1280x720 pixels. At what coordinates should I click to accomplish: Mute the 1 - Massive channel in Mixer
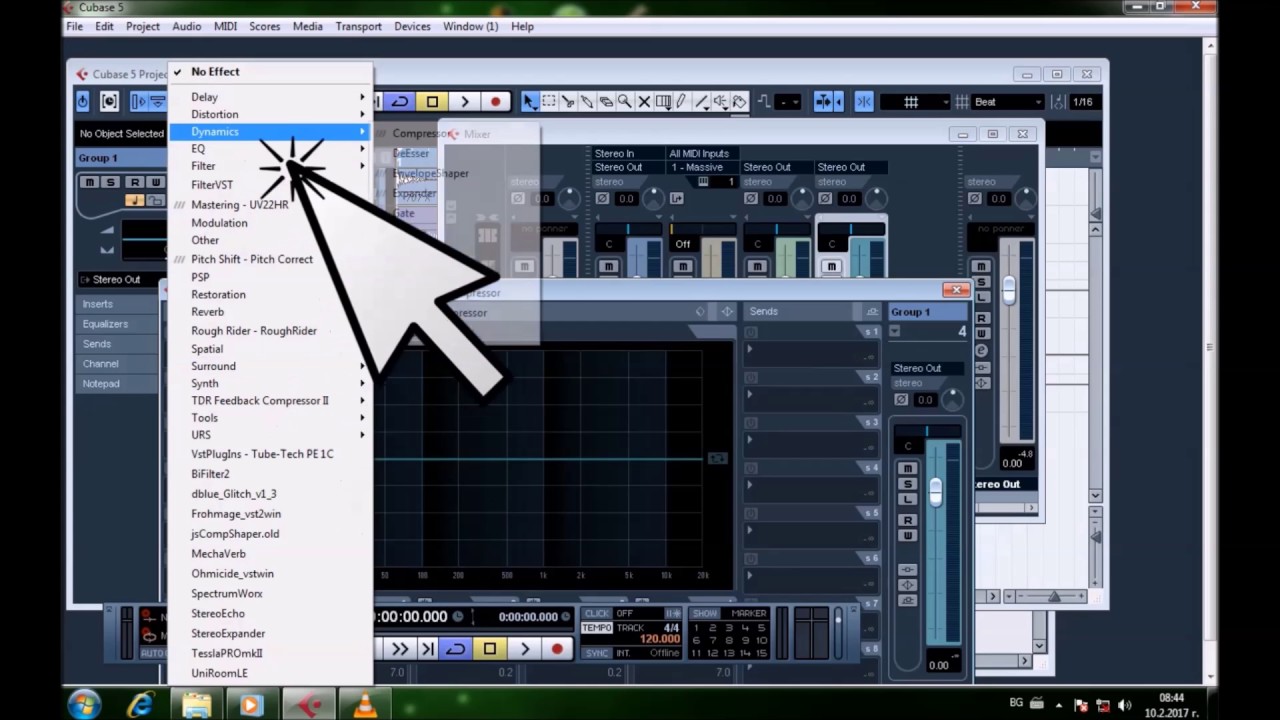pos(683,267)
